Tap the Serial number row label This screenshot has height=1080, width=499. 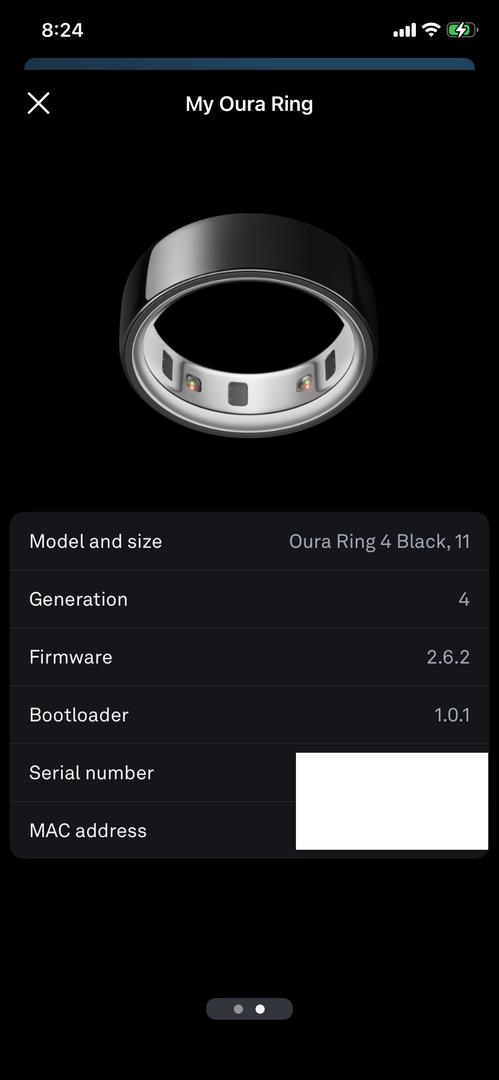point(92,773)
